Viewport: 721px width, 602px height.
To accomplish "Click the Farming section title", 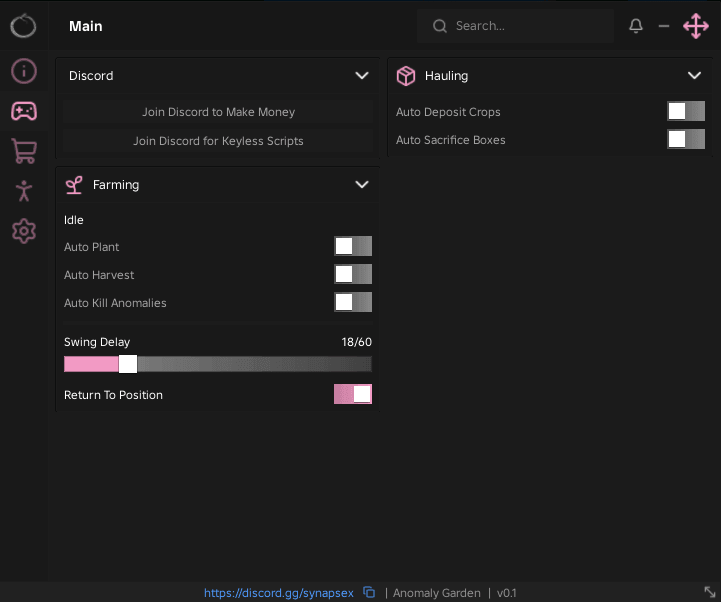I will click(x=116, y=185).
